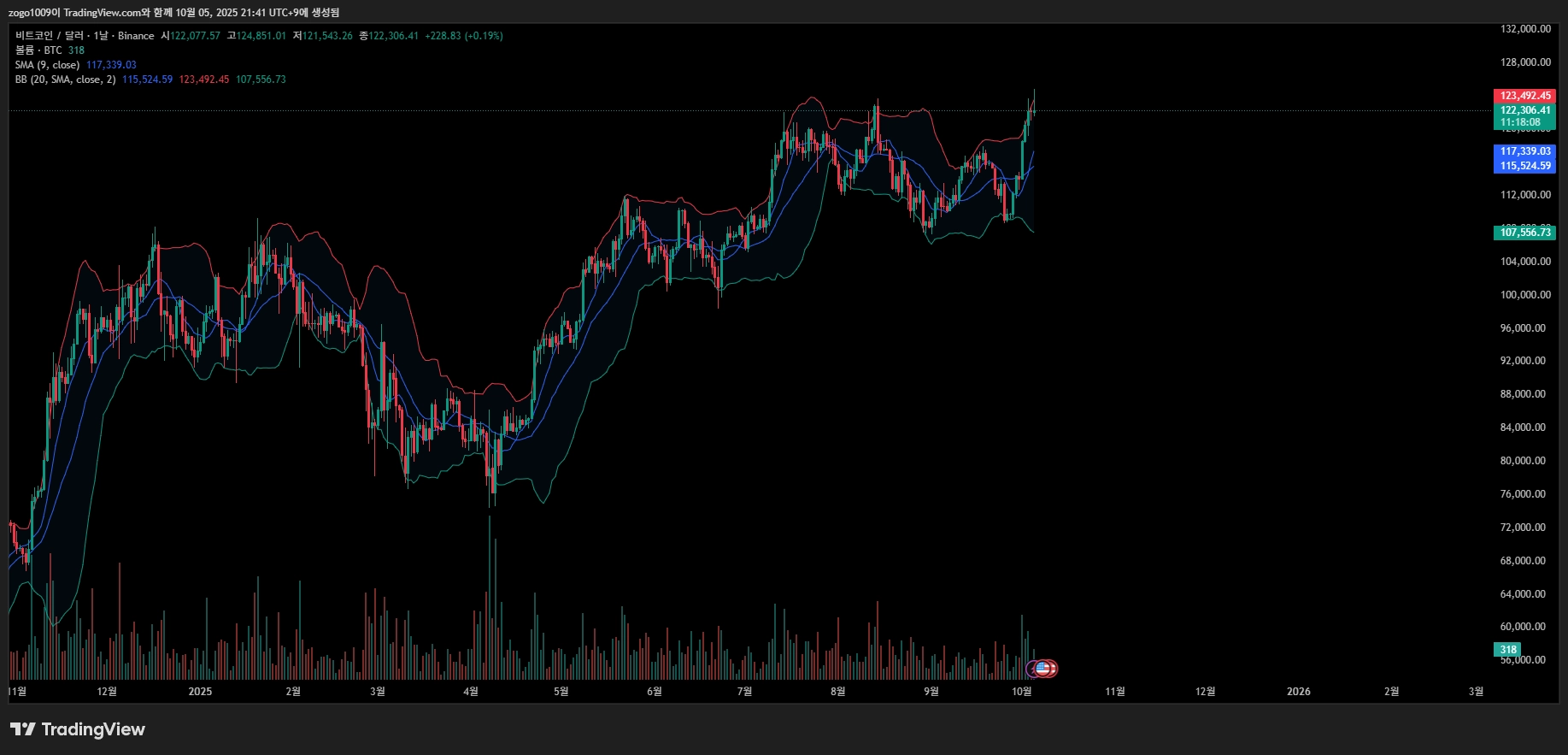Click the 11:18:08 bar countdown label
Screen dimensions: 1568x755
click(1519, 123)
